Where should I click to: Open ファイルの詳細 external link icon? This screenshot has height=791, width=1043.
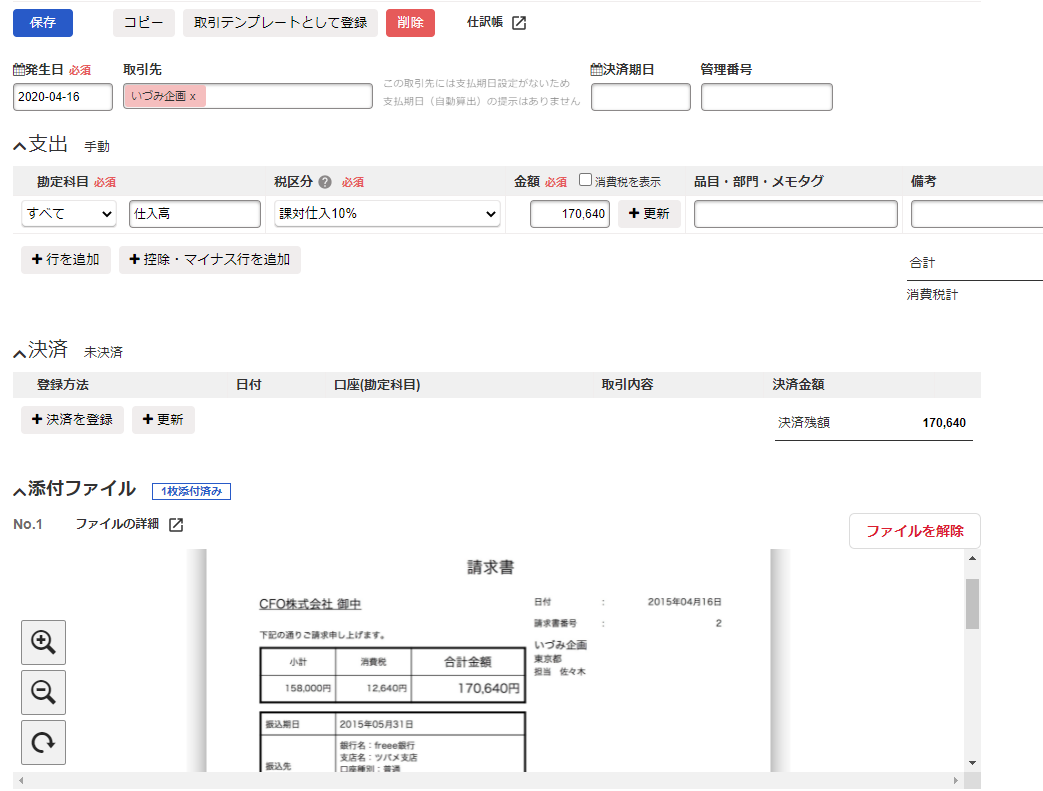point(176,525)
